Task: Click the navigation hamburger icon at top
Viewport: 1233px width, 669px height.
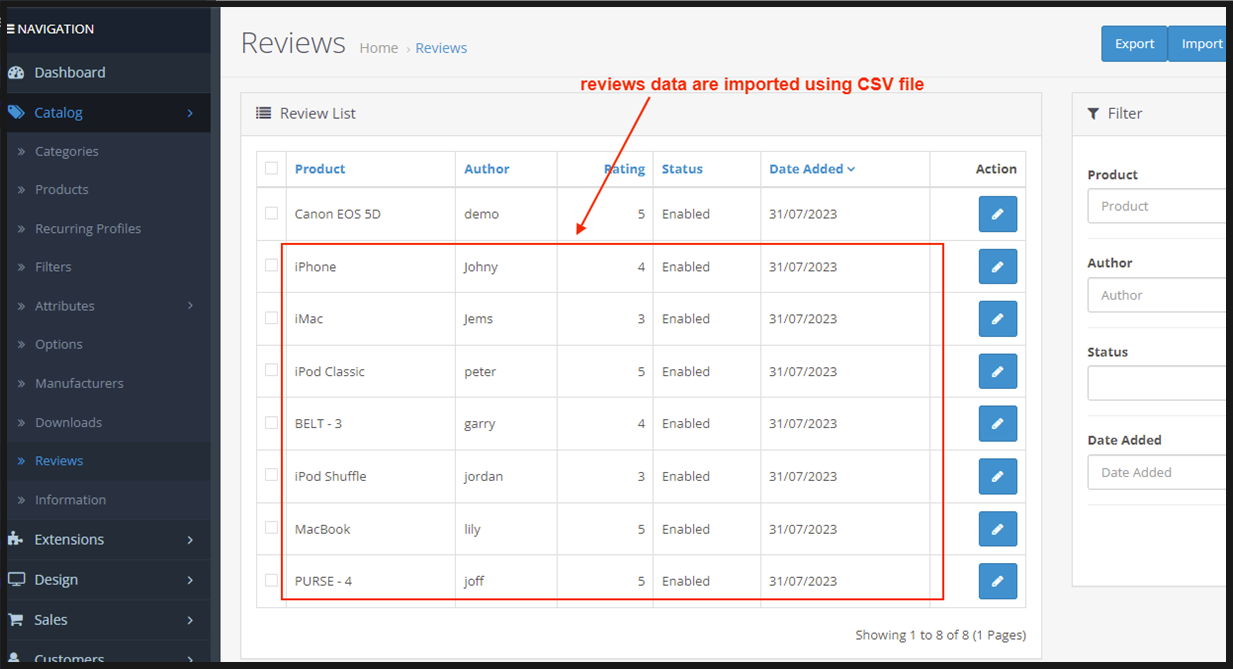Action: [9, 28]
